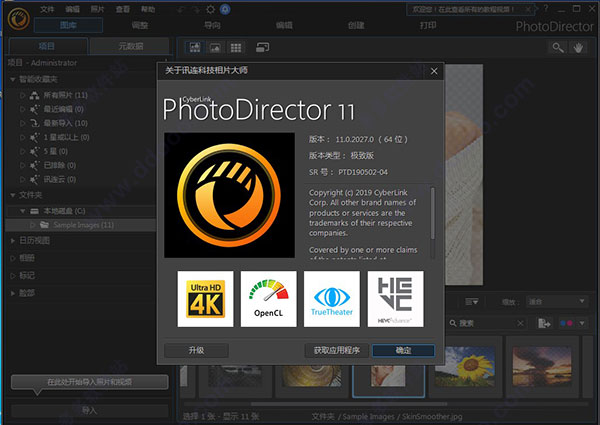Image resolution: width=600 pixels, height=425 pixels.
Task: Click the Ultra HD 4K logo
Action: (205, 299)
